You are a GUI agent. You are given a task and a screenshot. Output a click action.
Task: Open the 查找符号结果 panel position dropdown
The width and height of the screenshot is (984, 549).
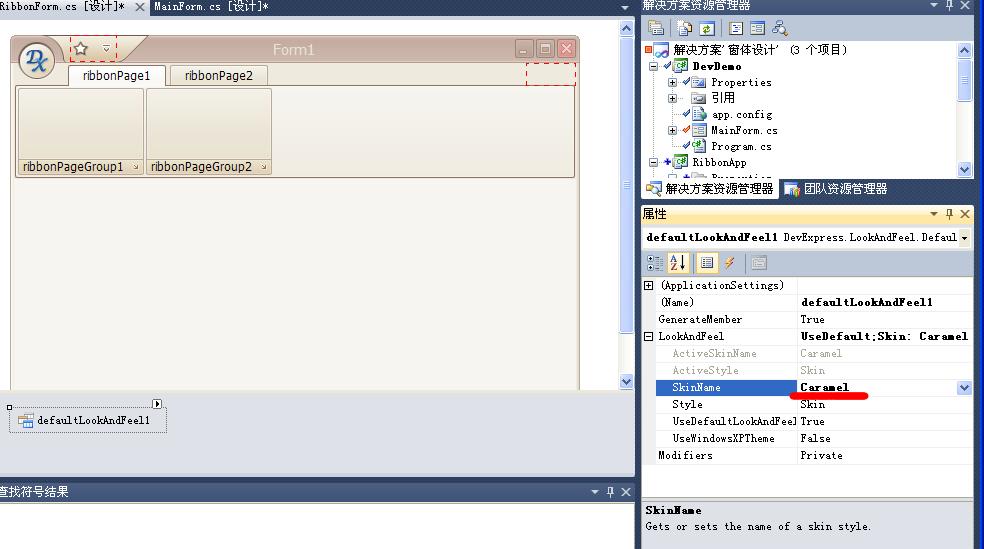[595, 492]
